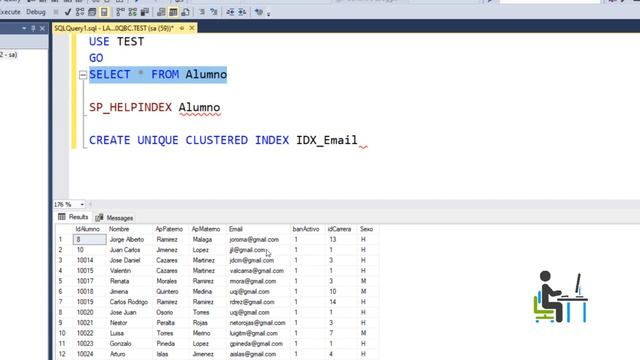Screen dimensions: 640x360
Task: Close the SQLQuery1.sql tab
Action: (192, 28)
